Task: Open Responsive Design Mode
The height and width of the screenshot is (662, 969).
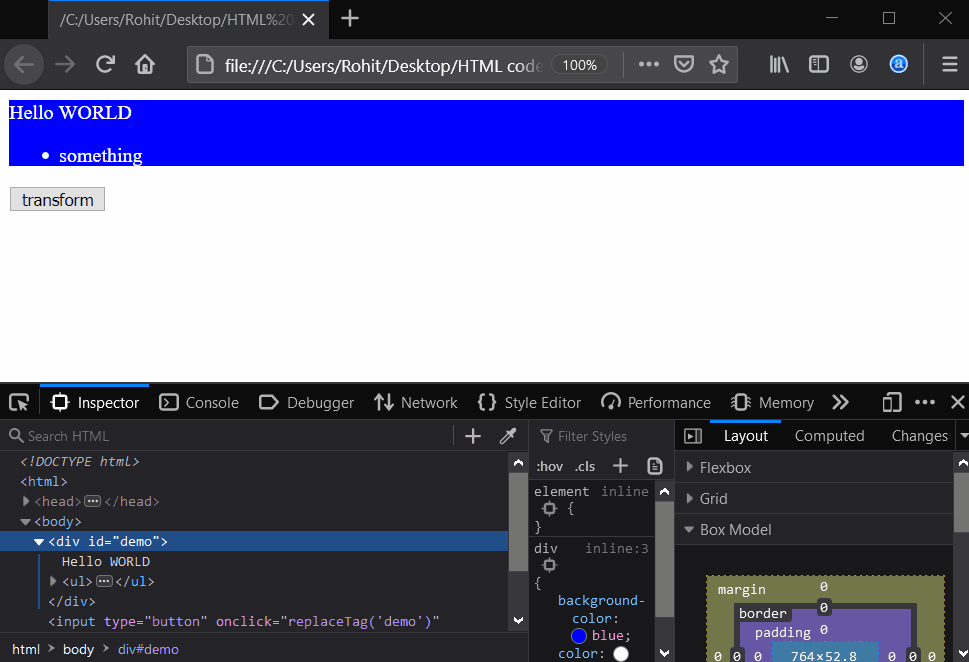Action: click(x=891, y=401)
